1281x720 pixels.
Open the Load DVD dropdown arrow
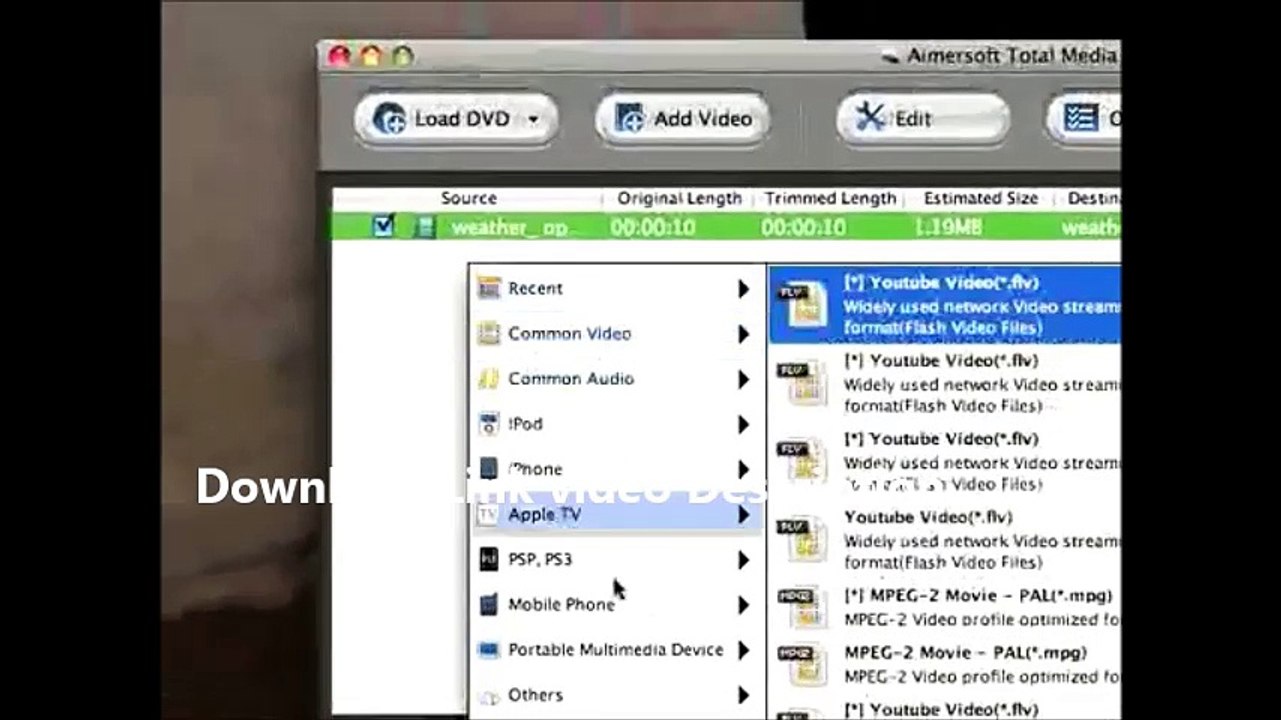[533, 119]
